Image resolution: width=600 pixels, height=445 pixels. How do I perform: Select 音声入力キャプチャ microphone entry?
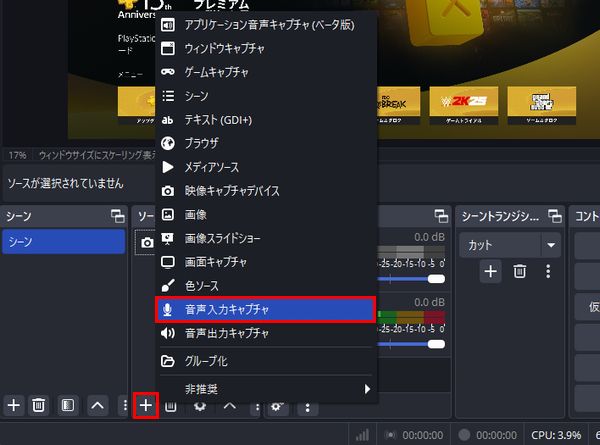[266, 310]
